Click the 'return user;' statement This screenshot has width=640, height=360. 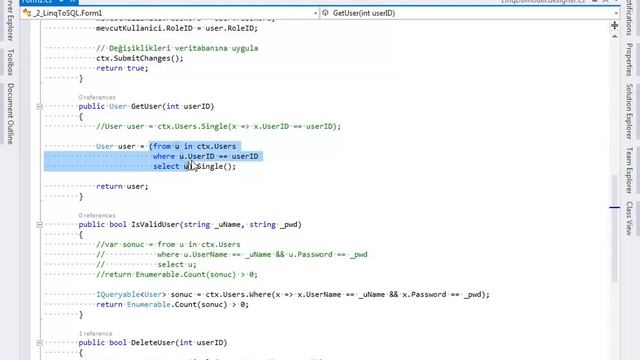122,186
